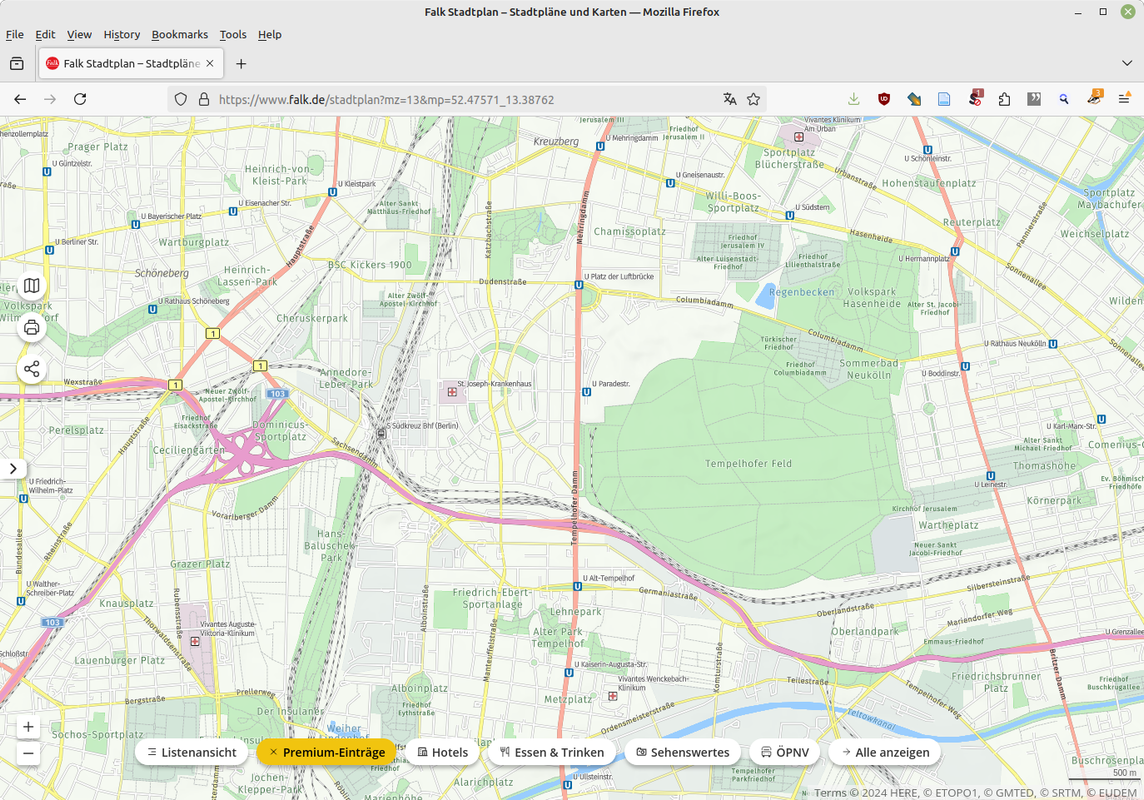This screenshot has height=800, width=1144.
Task: Zoom in with the plus button
Action: click(28, 726)
